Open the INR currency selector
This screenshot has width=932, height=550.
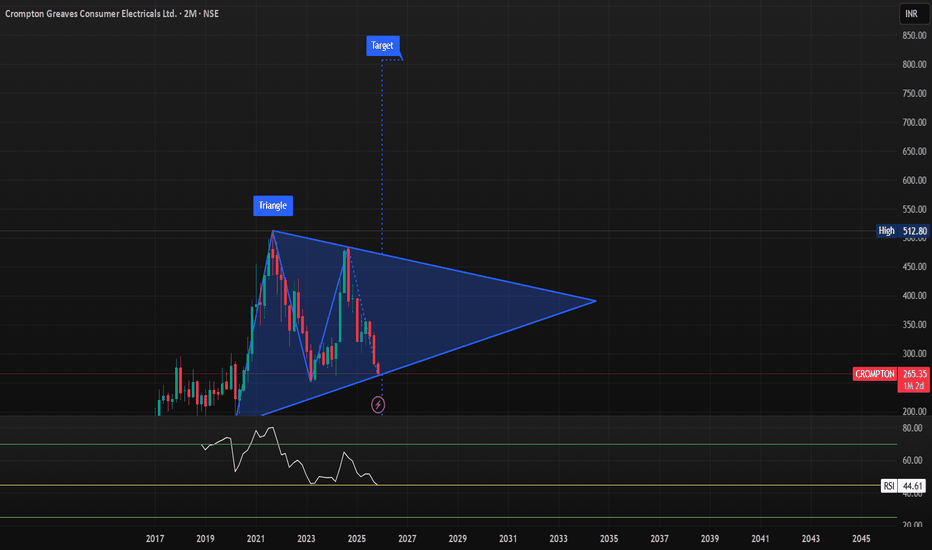[x=912, y=13]
